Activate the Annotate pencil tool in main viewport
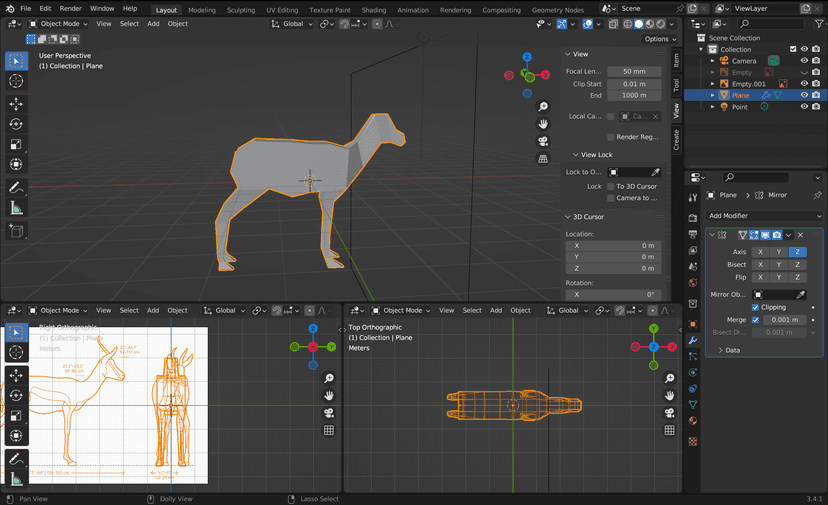 coord(16,187)
